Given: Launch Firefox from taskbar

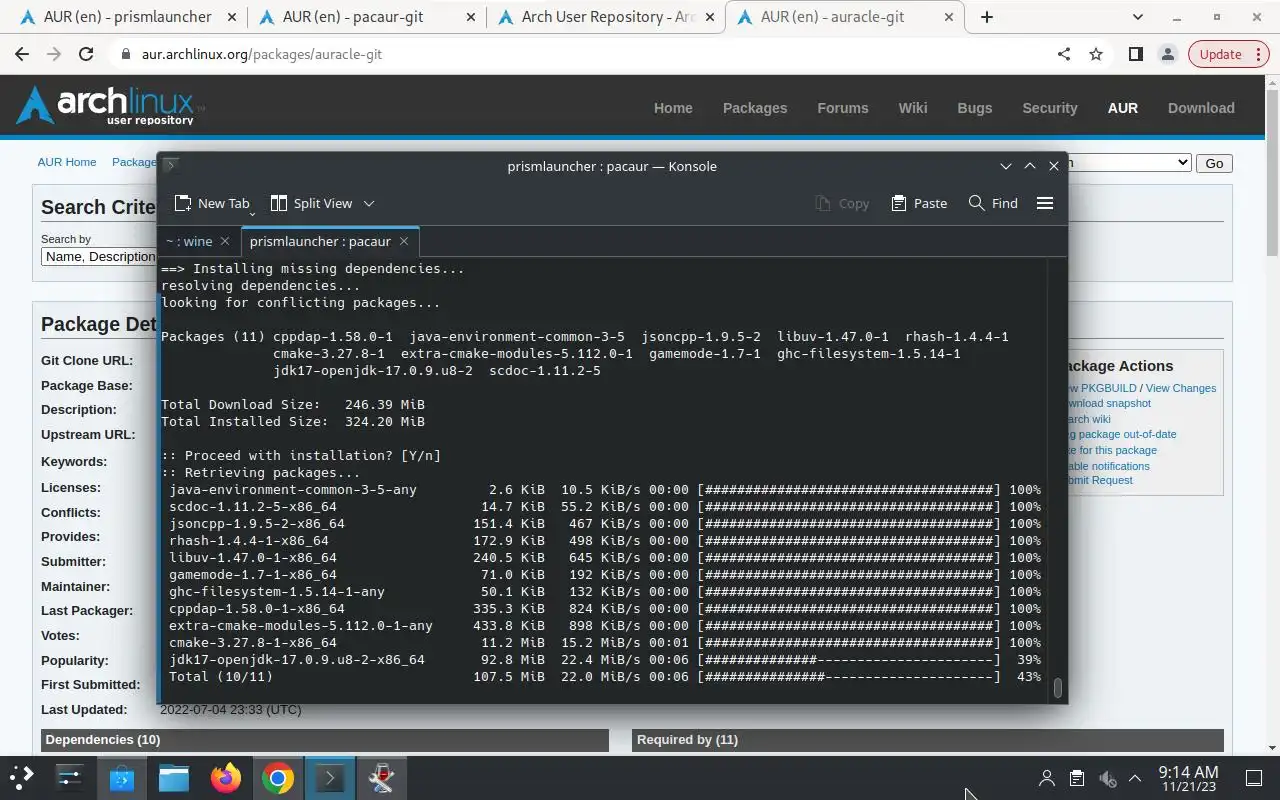Looking at the screenshot, I should (x=226, y=777).
